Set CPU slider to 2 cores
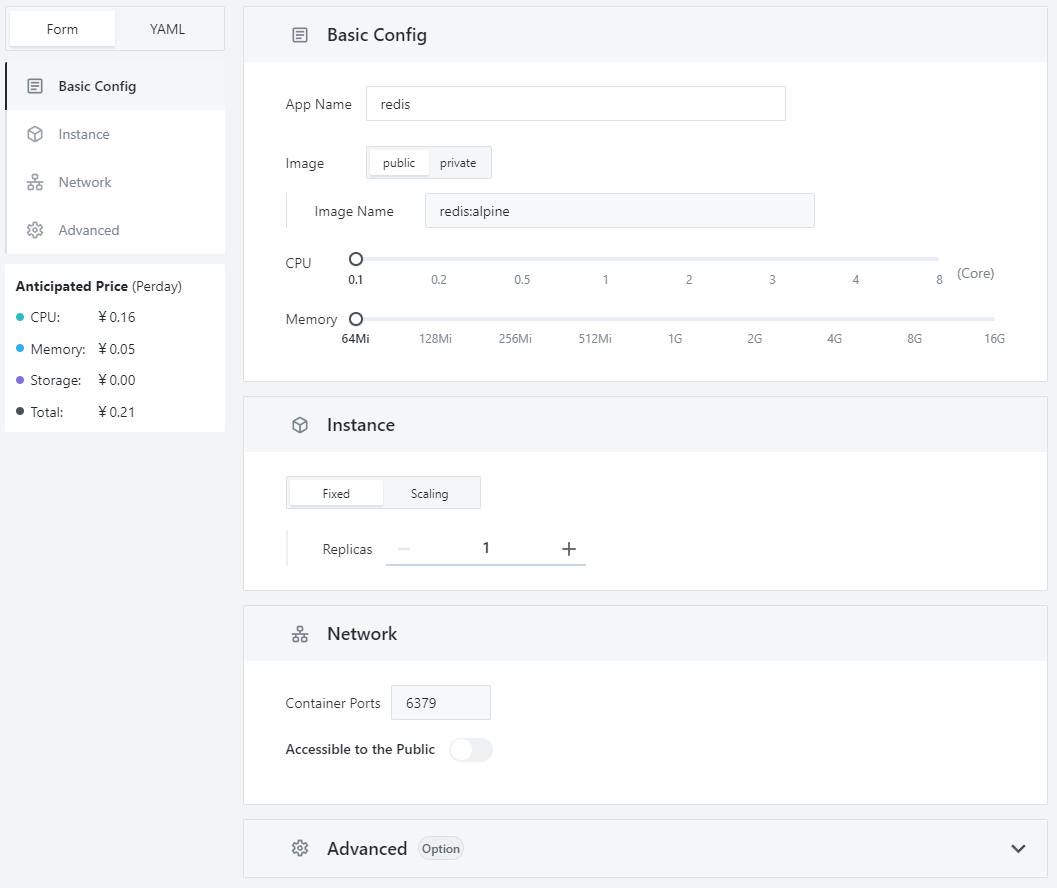This screenshot has height=888, width=1057. [689, 259]
